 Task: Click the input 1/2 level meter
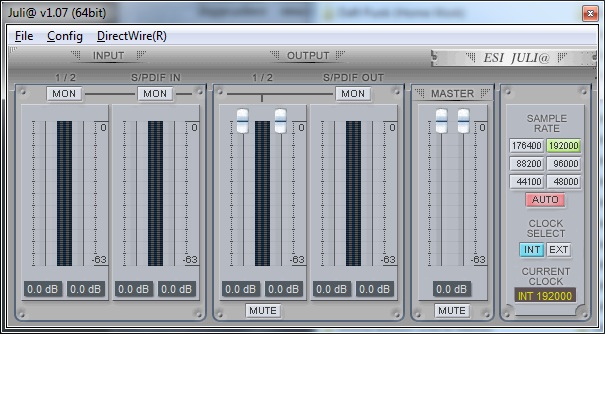pyautogui.click(x=64, y=193)
